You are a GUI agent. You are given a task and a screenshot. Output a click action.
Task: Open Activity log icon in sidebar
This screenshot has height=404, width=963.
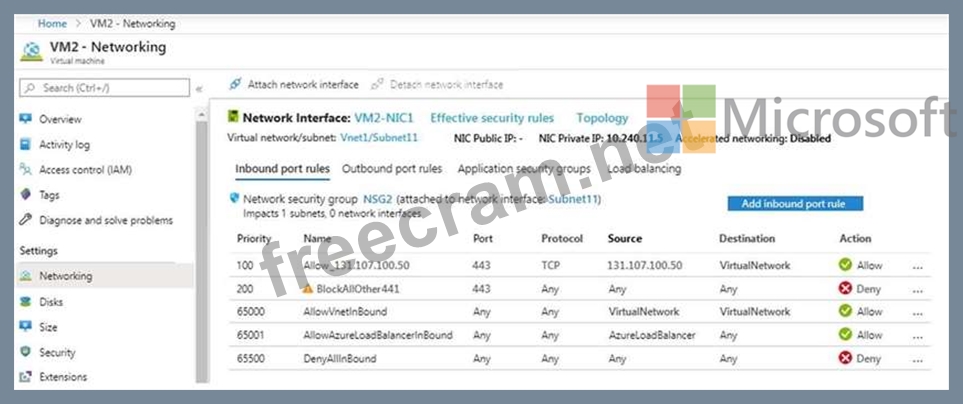click(26, 144)
